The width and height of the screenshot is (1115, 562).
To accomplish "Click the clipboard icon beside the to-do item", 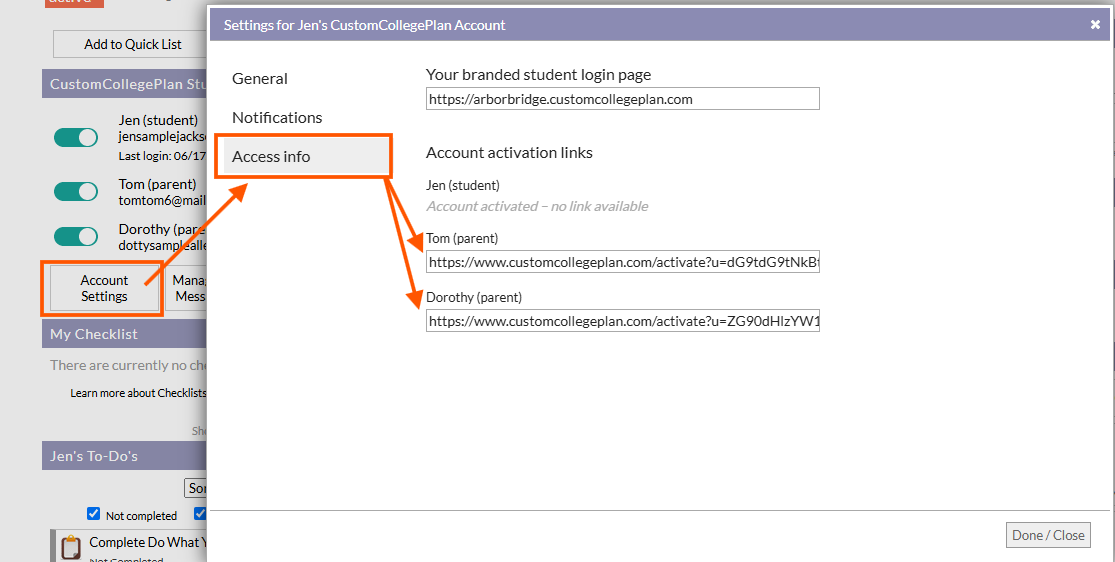I will click(x=70, y=547).
